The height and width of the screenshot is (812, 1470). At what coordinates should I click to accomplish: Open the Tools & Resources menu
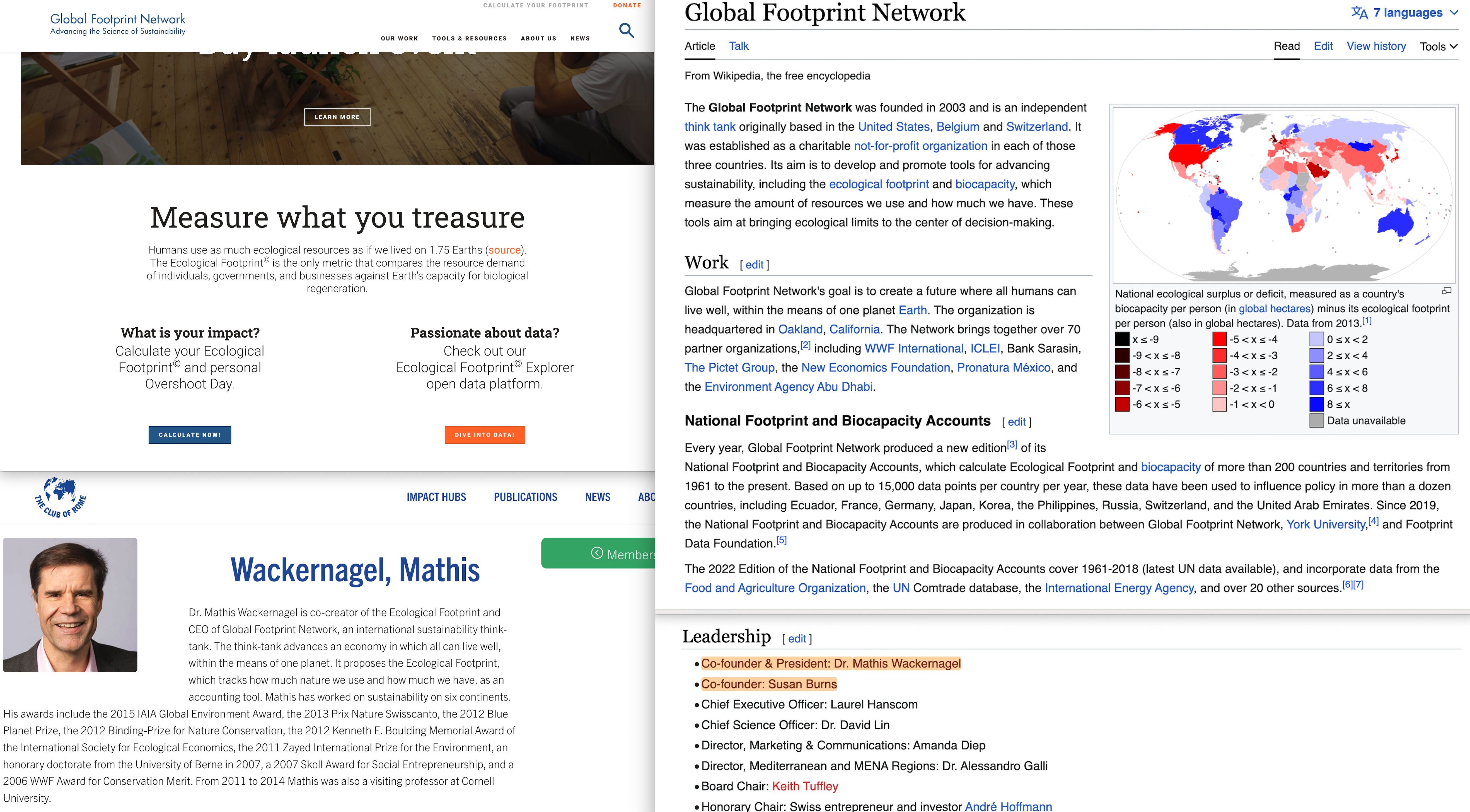click(469, 38)
